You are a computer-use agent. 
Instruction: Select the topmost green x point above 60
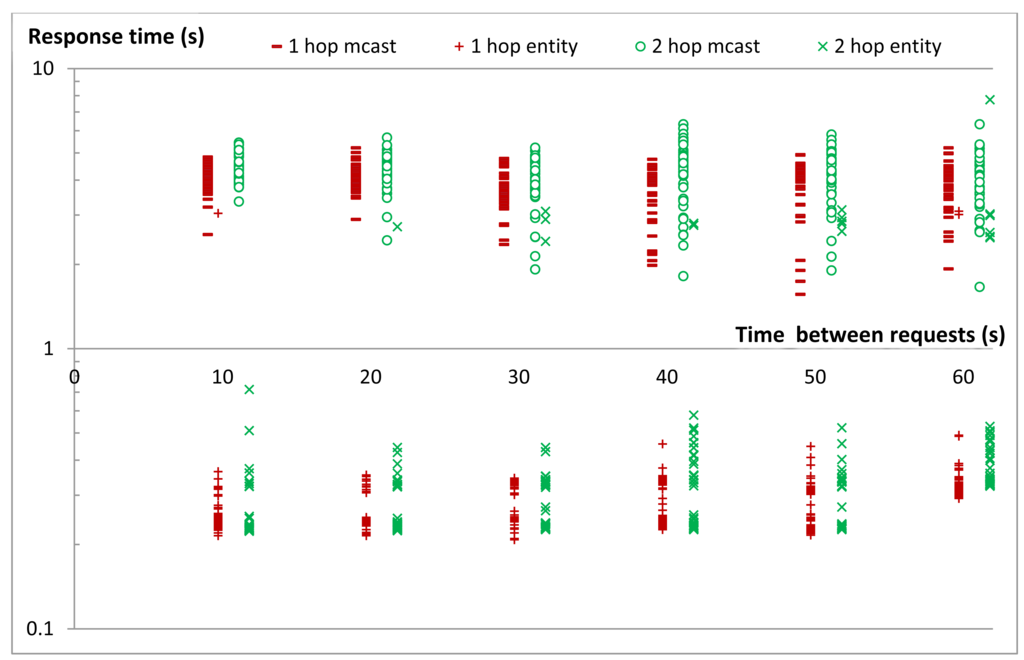(990, 100)
